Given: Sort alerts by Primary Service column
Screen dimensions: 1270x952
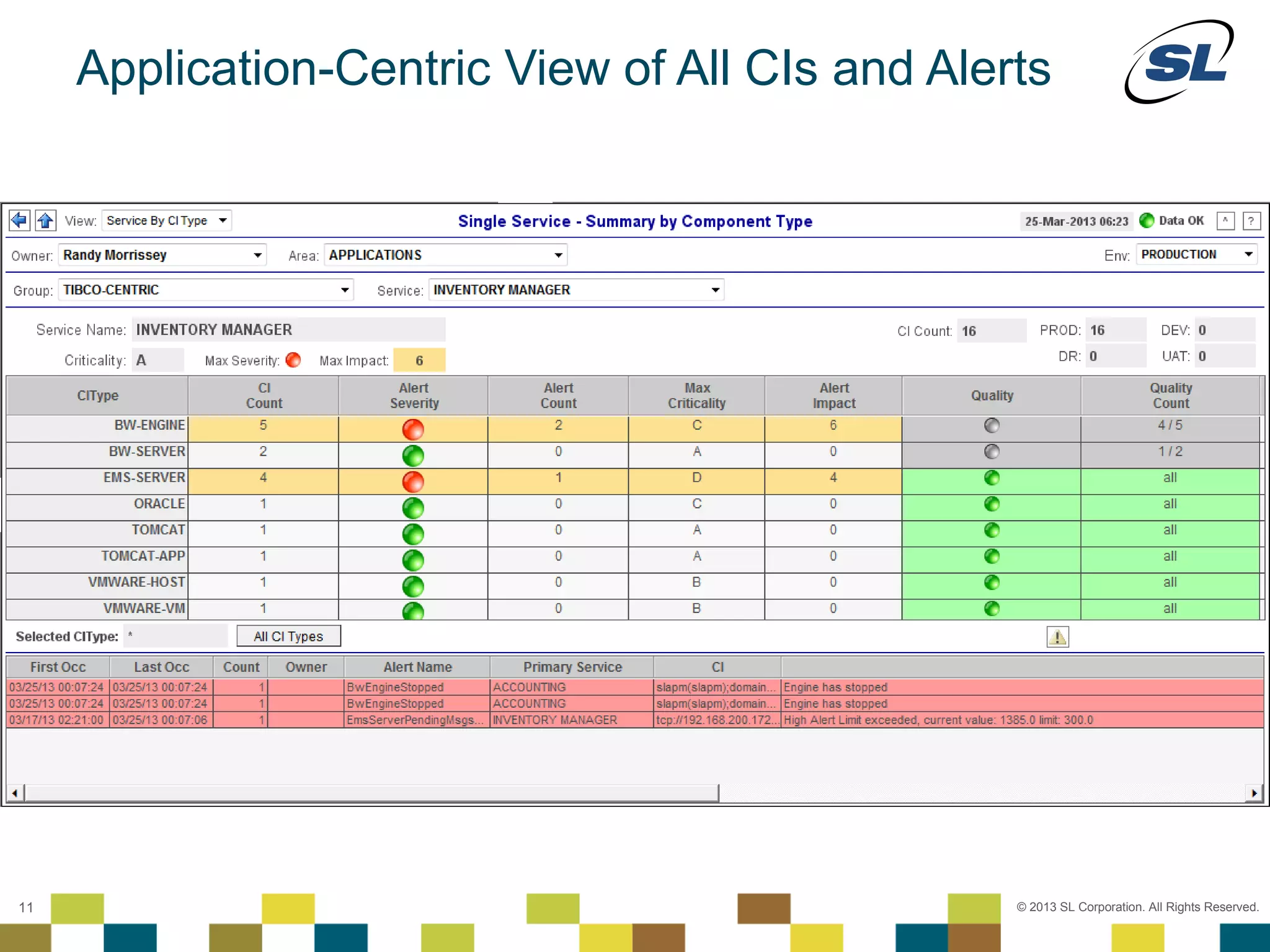Looking at the screenshot, I should tap(572, 667).
